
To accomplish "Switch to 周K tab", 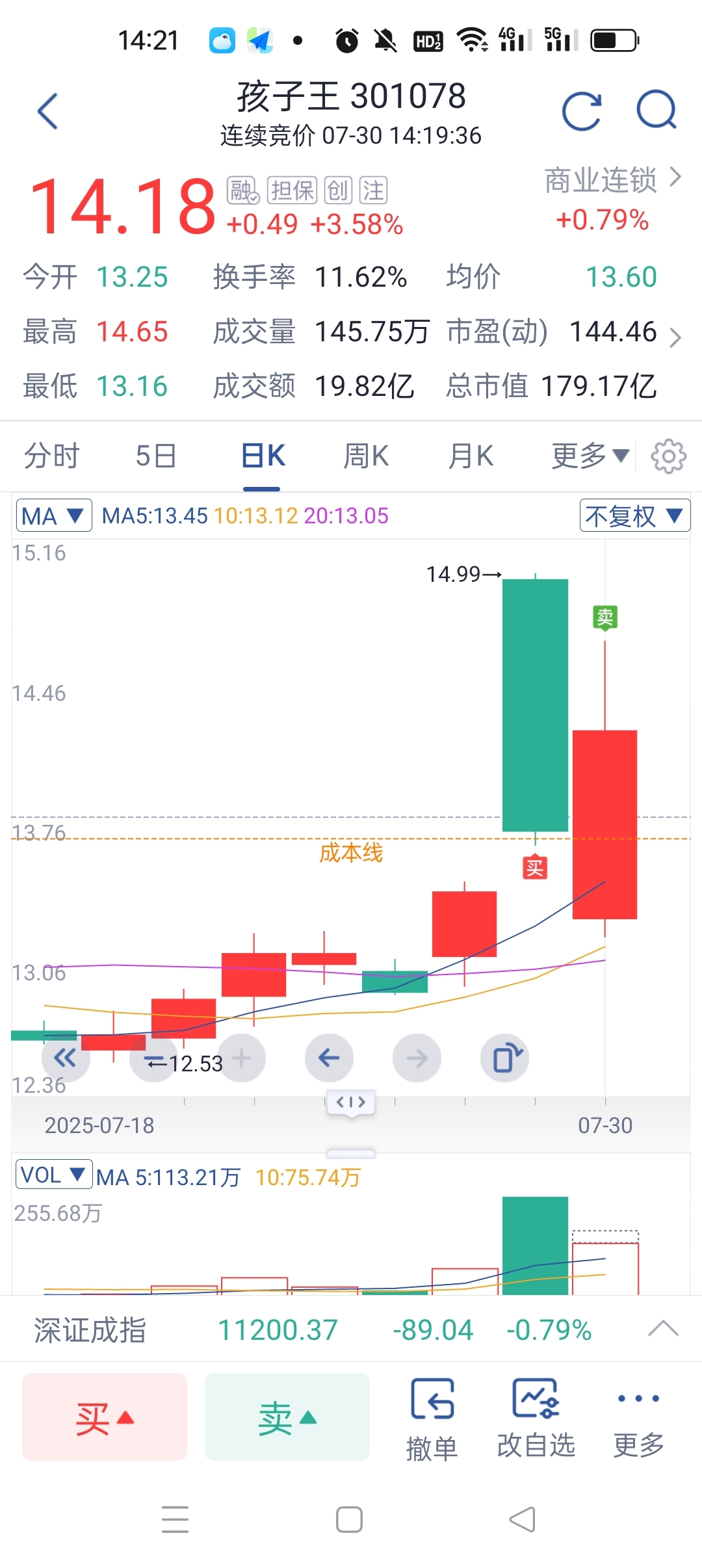I will (366, 456).
